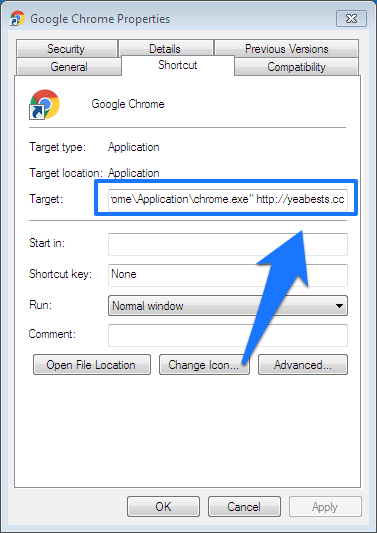Screen dimensions: 377x533
Task: Dismiss the dialog with Cancel
Action: pos(244,506)
